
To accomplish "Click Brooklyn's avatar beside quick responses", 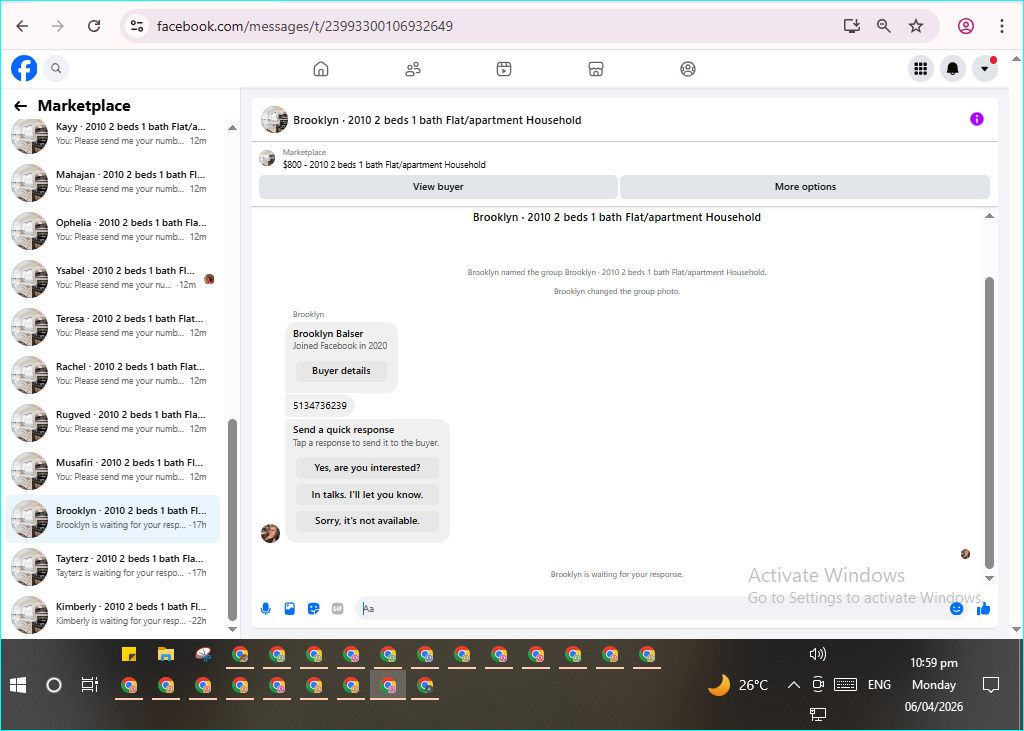I will pyautogui.click(x=270, y=533).
